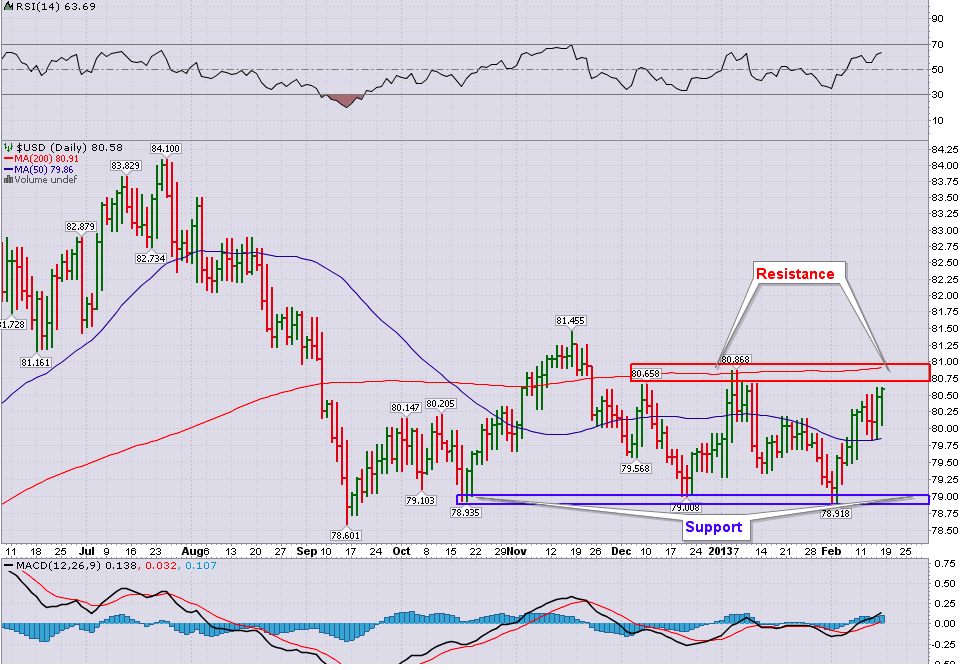Screen dimensions: 966x670
Task: Click the Aug label on date axis
Action: tap(195, 551)
